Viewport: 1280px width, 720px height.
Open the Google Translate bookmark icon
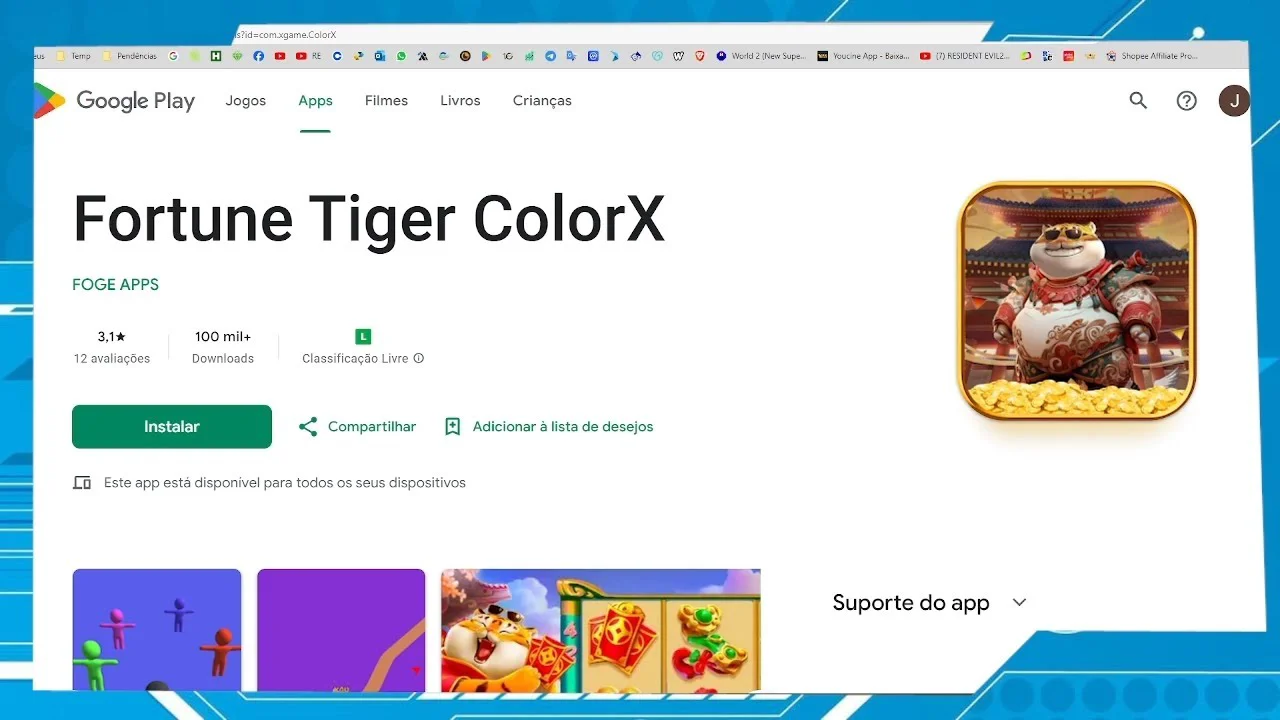(x=571, y=56)
